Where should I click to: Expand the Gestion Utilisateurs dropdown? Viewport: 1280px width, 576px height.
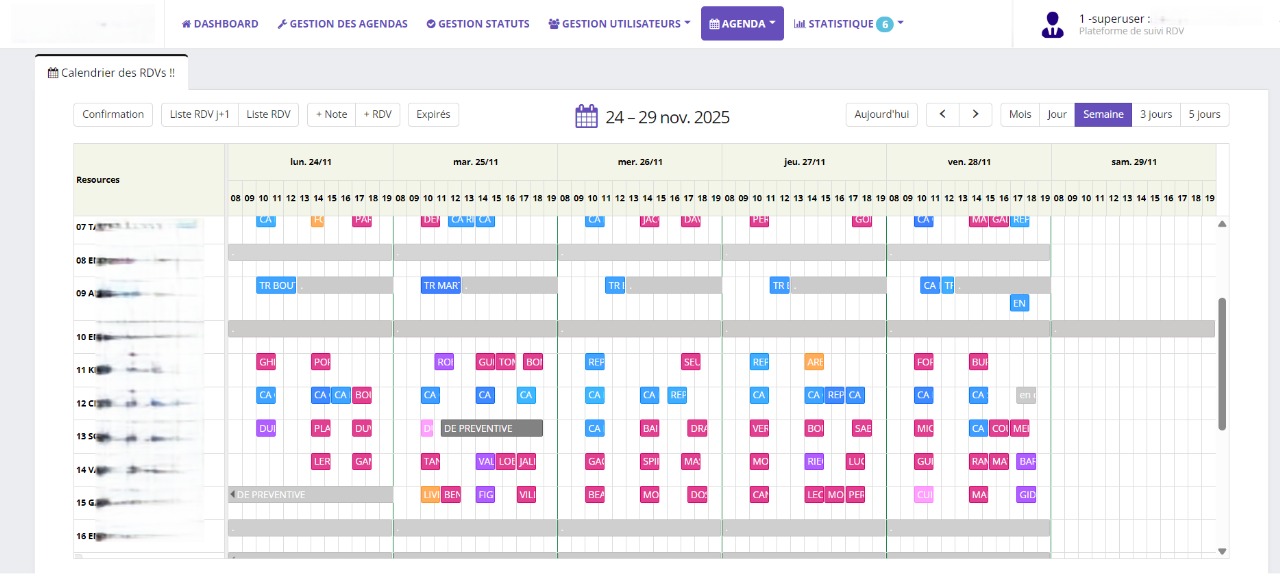[620, 24]
